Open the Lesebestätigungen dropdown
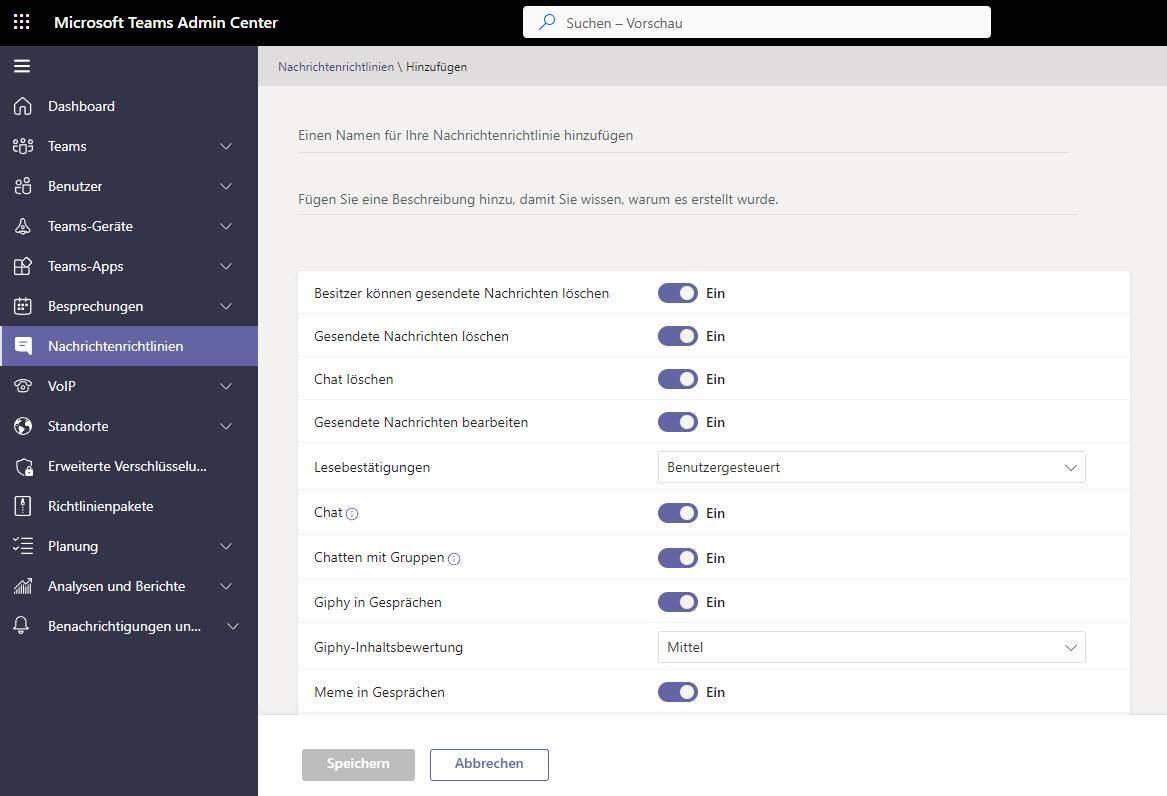 point(871,467)
